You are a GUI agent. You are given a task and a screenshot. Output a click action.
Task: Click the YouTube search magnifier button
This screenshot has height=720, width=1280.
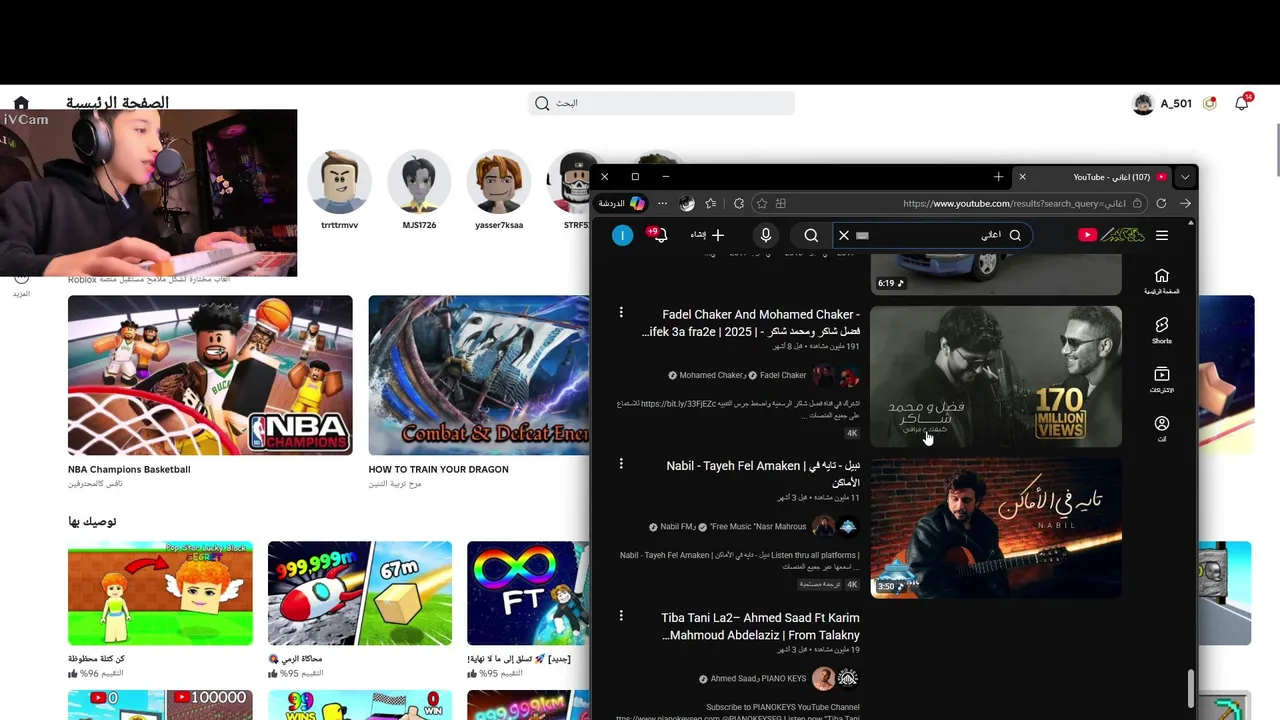811,235
